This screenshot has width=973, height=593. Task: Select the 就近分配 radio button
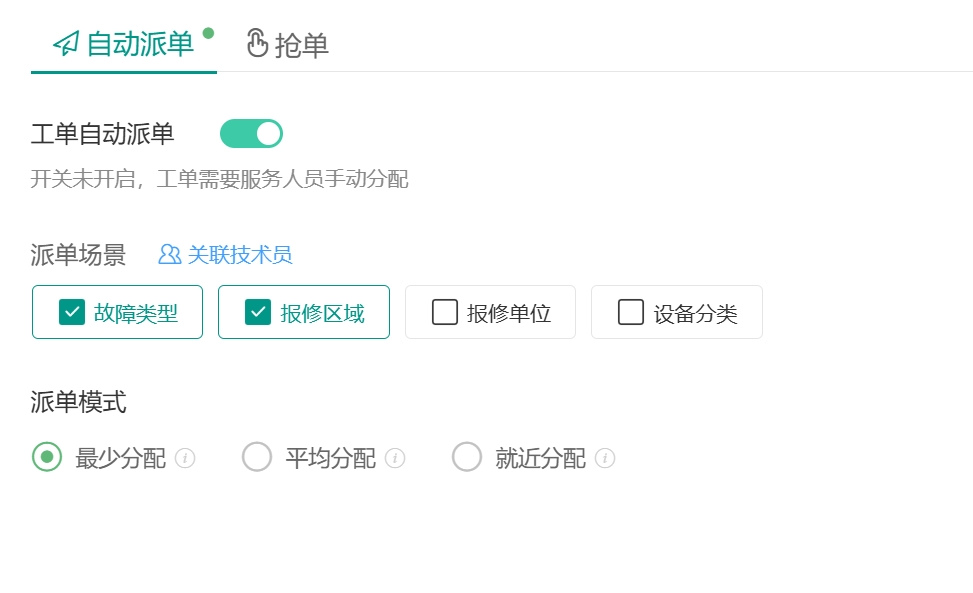pos(467,457)
